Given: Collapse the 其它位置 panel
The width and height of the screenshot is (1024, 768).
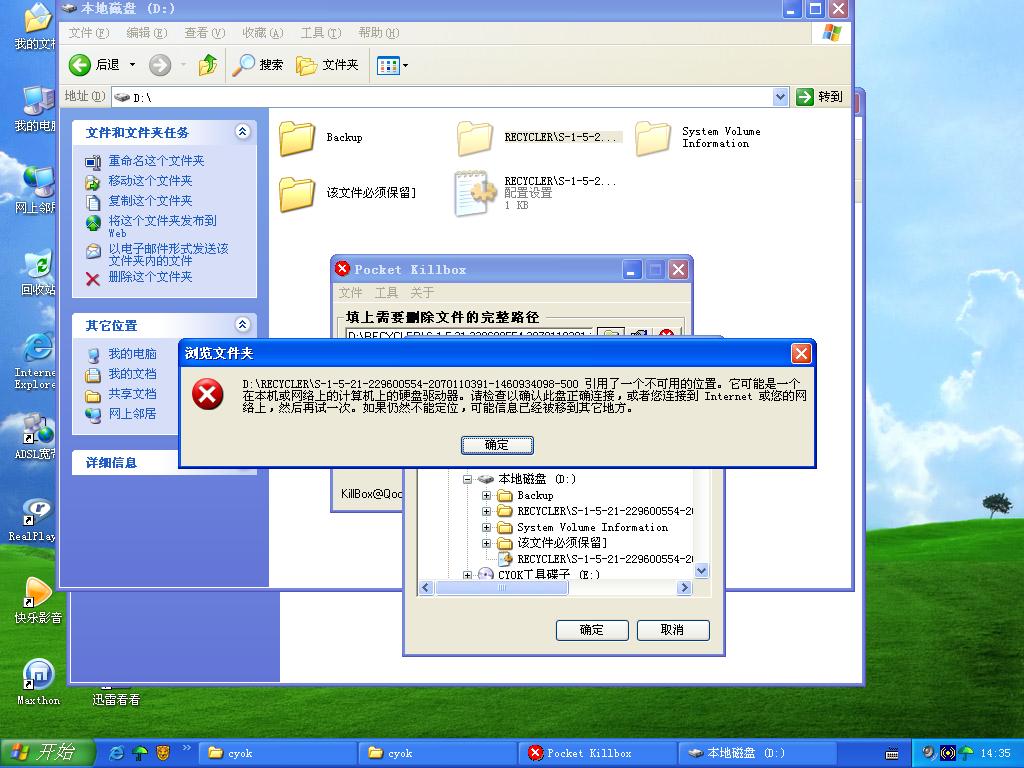Looking at the screenshot, I should 242,325.
